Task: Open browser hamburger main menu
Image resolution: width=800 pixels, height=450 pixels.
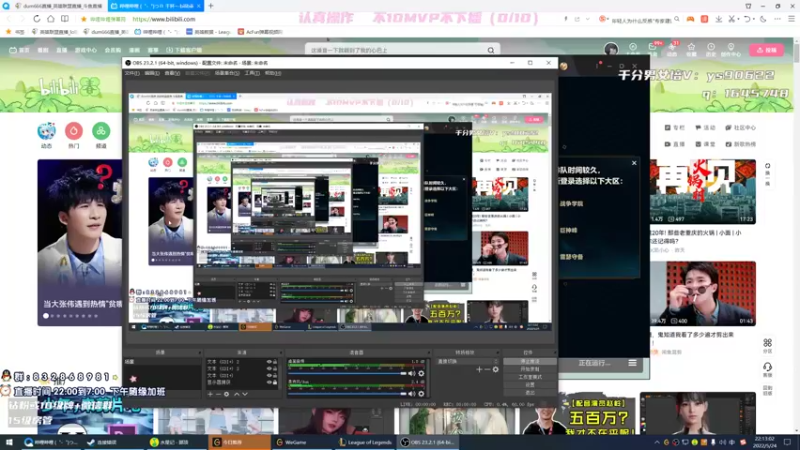Action: tap(791, 19)
